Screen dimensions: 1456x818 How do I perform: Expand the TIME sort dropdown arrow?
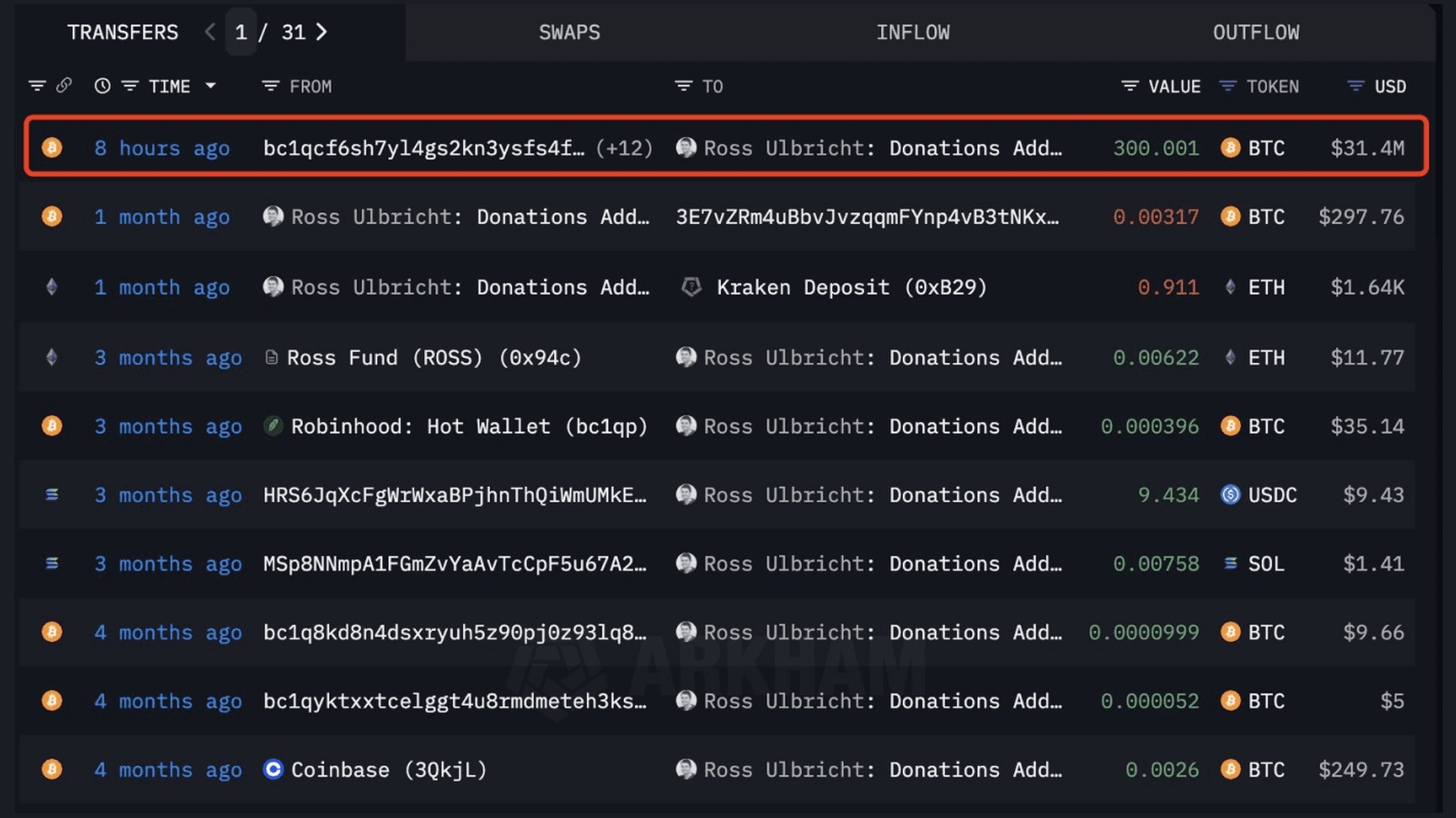click(x=211, y=86)
